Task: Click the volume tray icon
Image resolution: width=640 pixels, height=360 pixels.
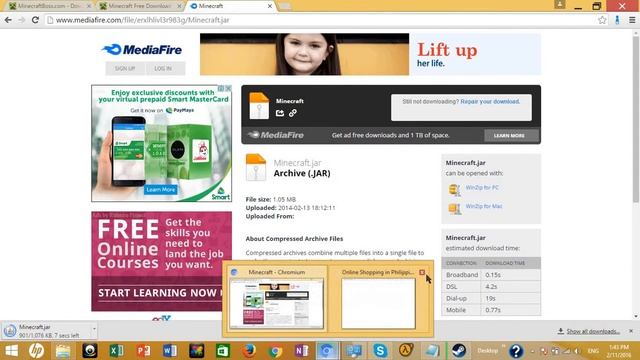Action: pos(577,351)
